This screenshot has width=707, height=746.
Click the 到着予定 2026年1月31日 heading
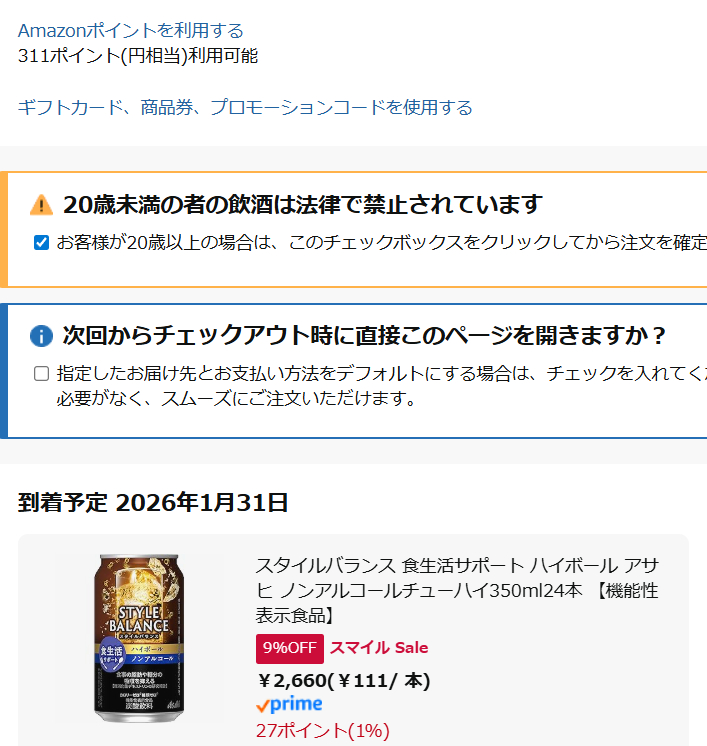(153, 502)
